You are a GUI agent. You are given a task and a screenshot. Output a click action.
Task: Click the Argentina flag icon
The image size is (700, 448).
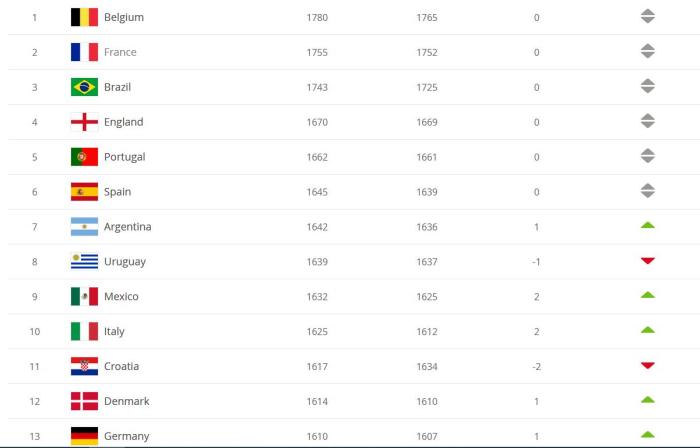coord(84,227)
